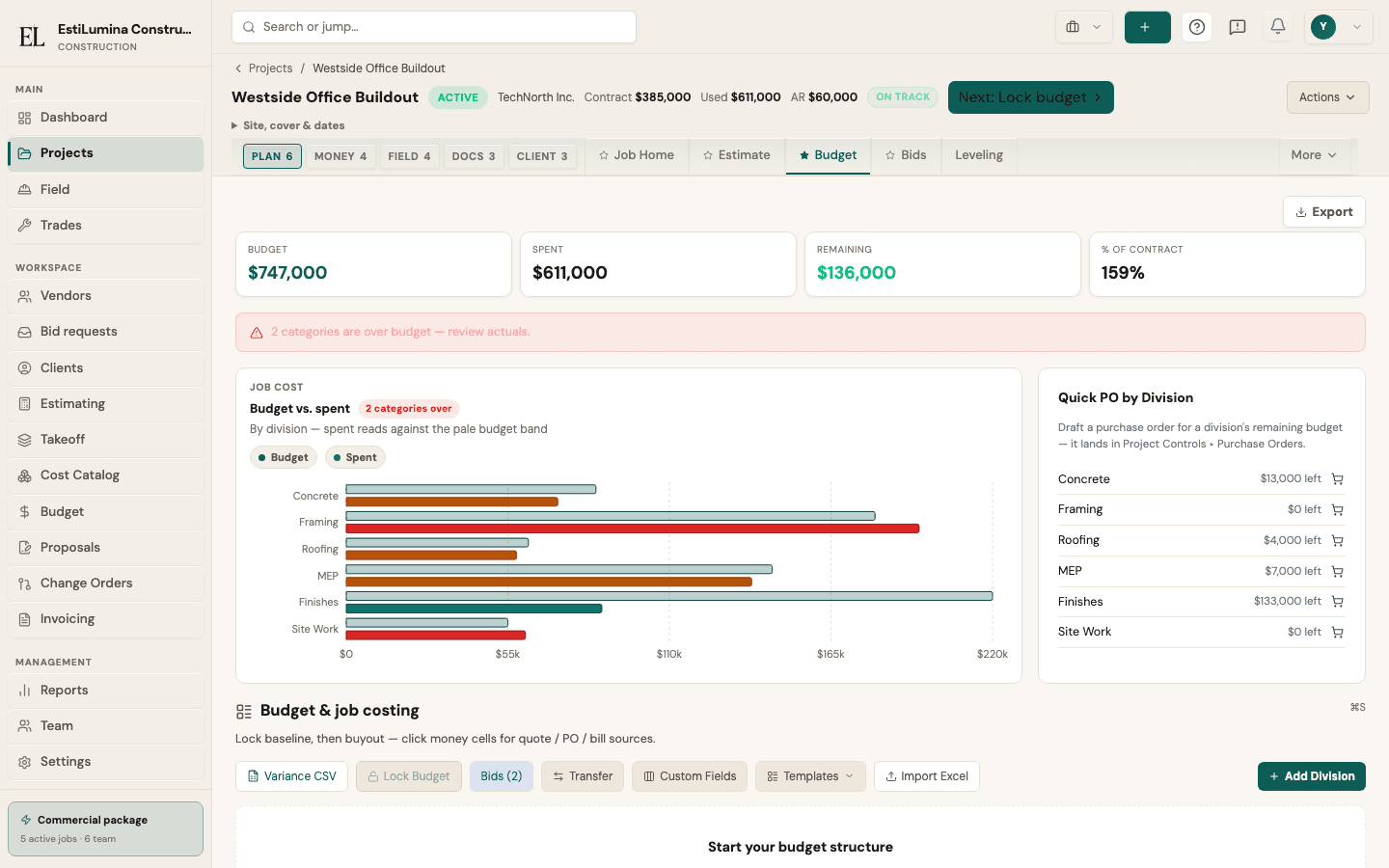Create PO with Site Work cart icon
The width and height of the screenshot is (1389, 868).
1337,633
